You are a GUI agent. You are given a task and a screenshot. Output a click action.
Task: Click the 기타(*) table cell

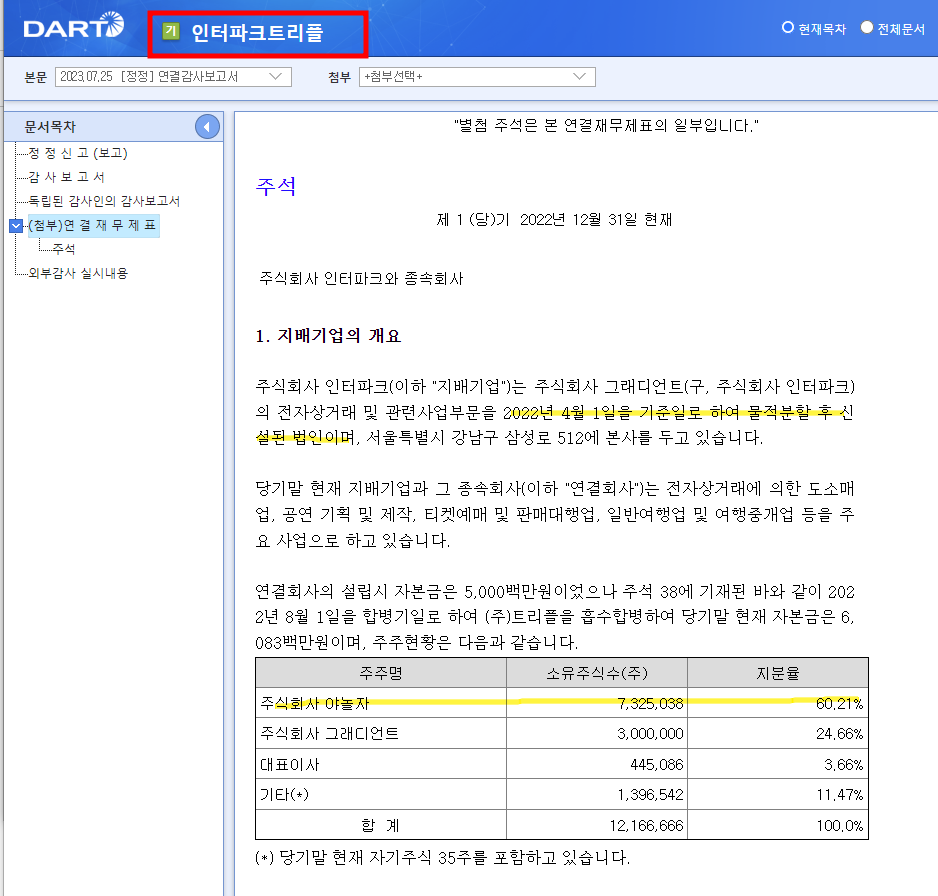coord(381,794)
